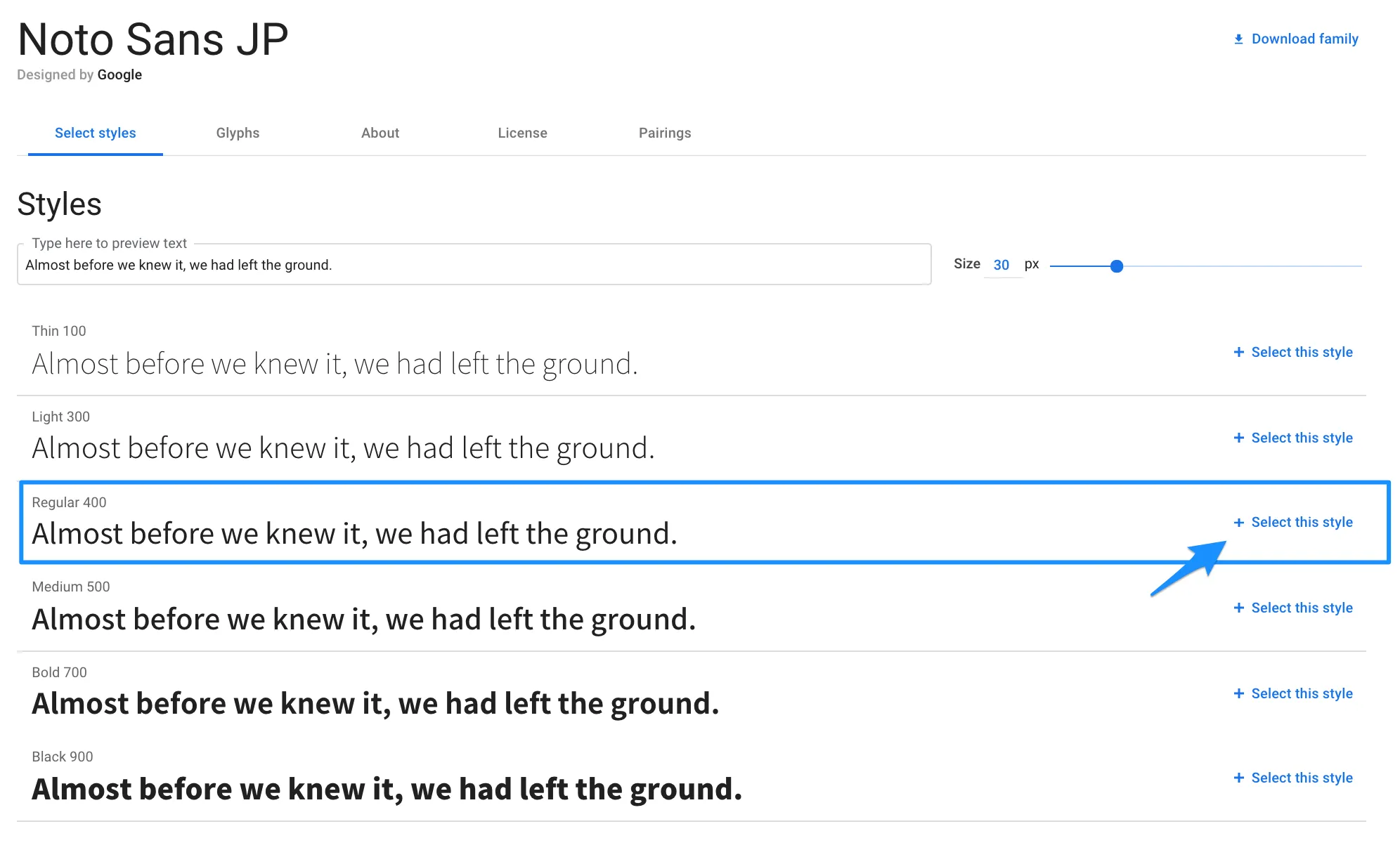View the License tab

(522, 133)
